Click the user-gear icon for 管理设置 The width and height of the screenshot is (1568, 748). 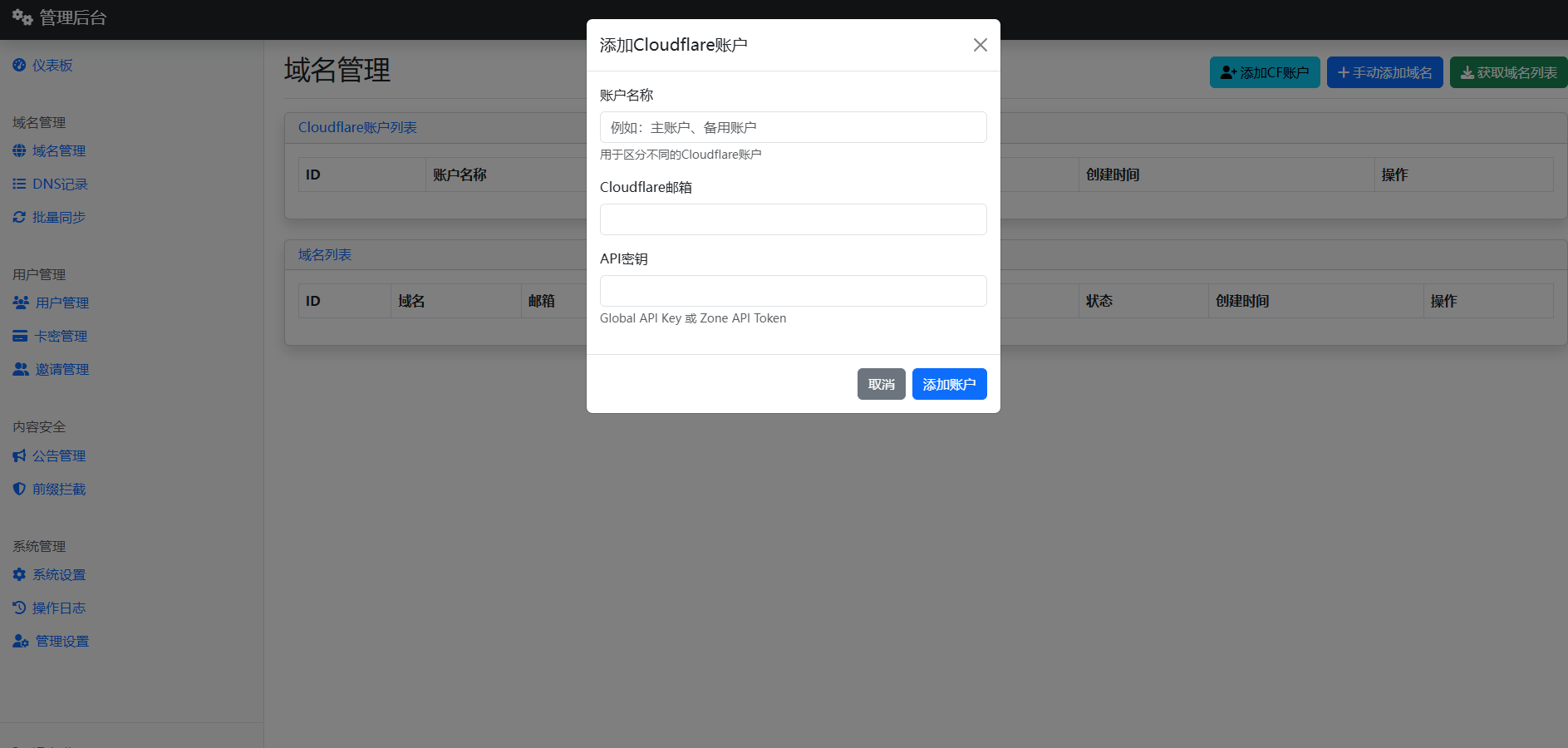point(21,641)
